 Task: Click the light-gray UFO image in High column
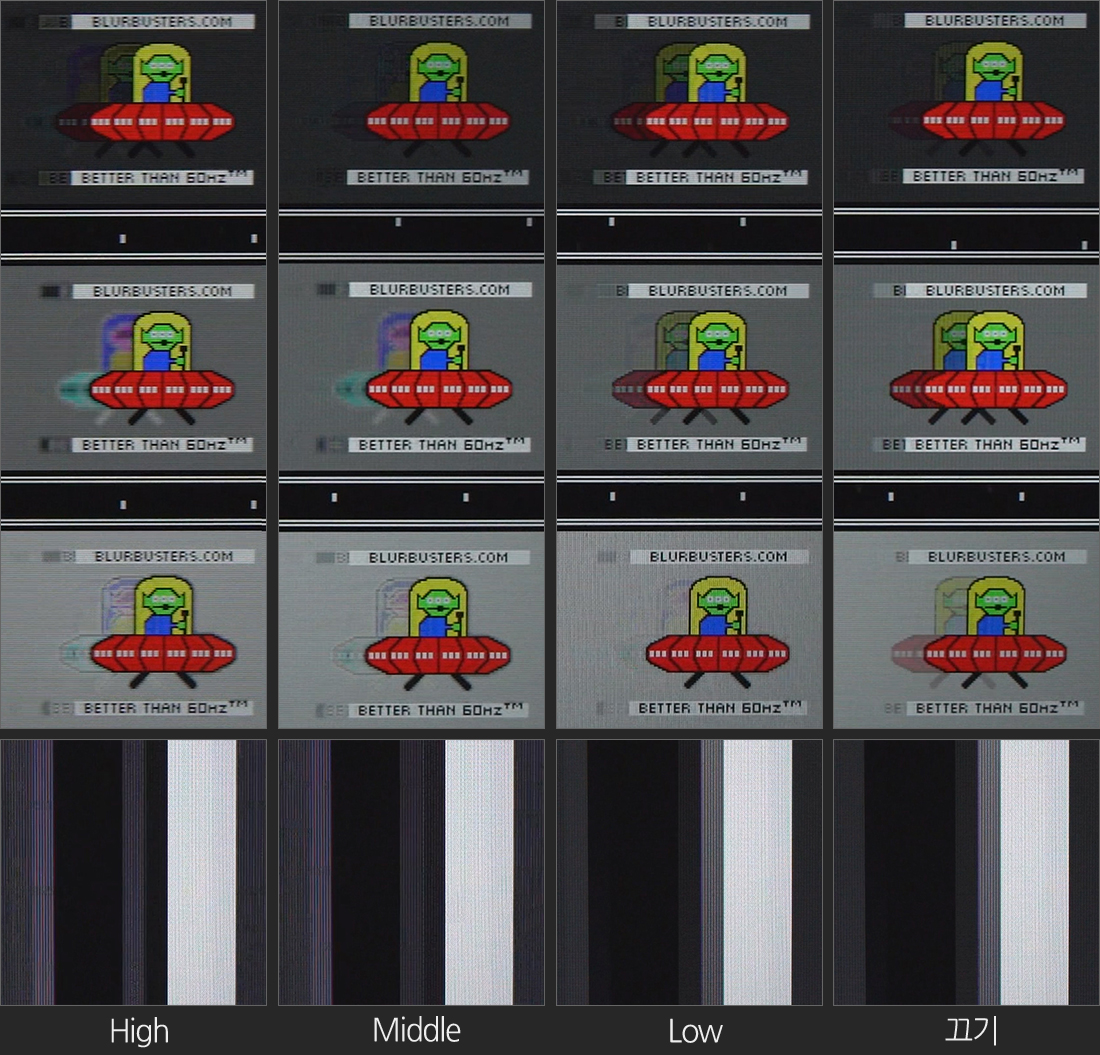click(134, 630)
